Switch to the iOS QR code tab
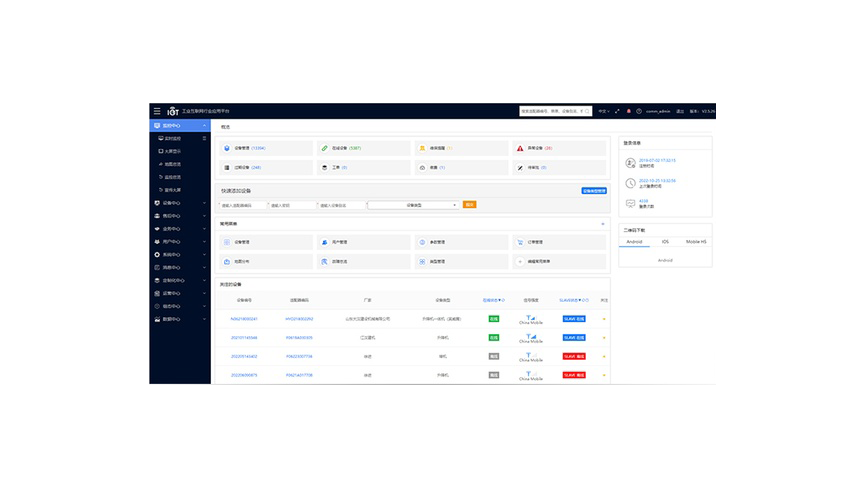Screen dimensions: 866x487 [x=665, y=242]
